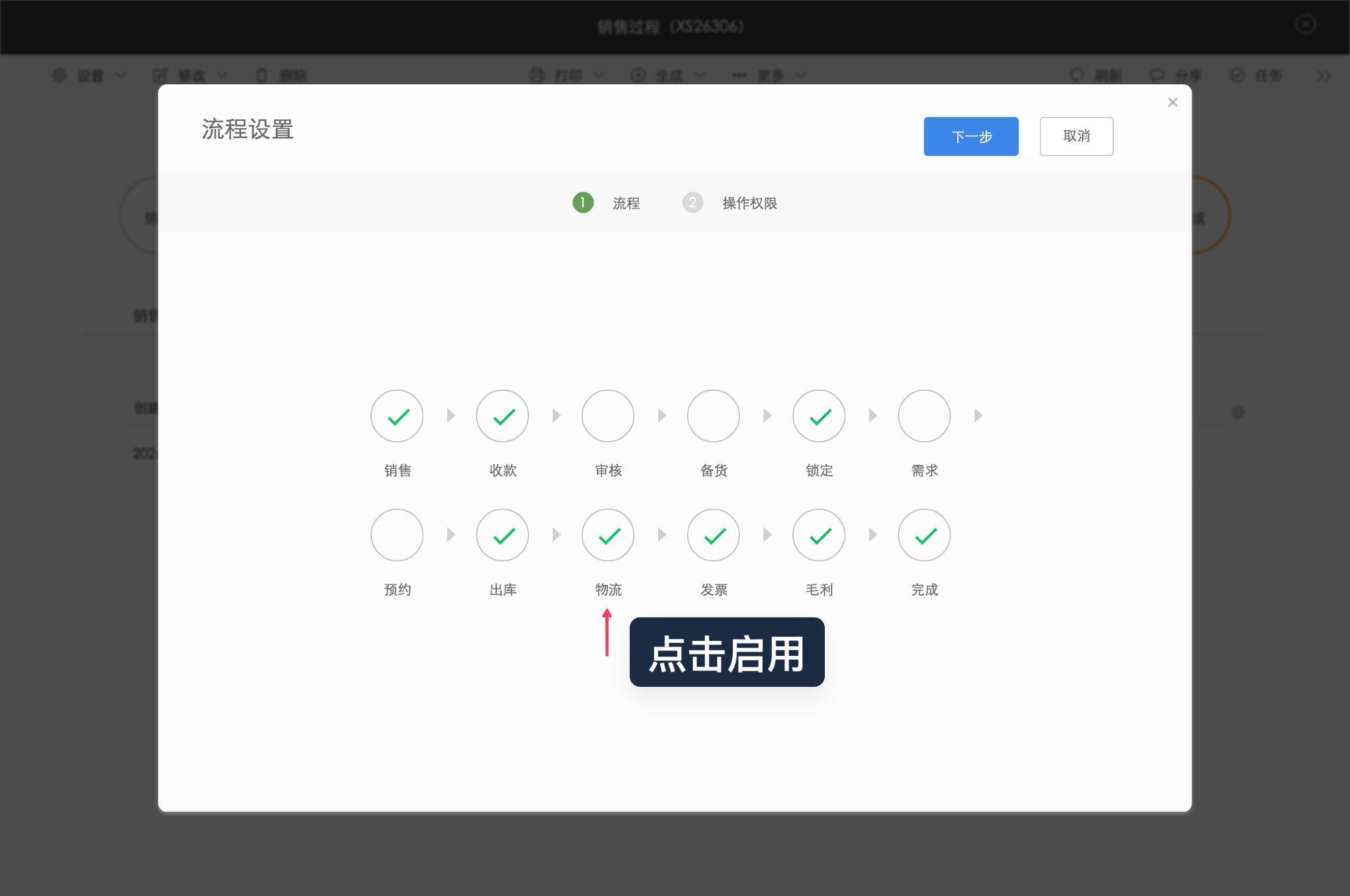Close the 流程设置 dialog
This screenshot has width=1350, height=896.
(x=1172, y=102)
